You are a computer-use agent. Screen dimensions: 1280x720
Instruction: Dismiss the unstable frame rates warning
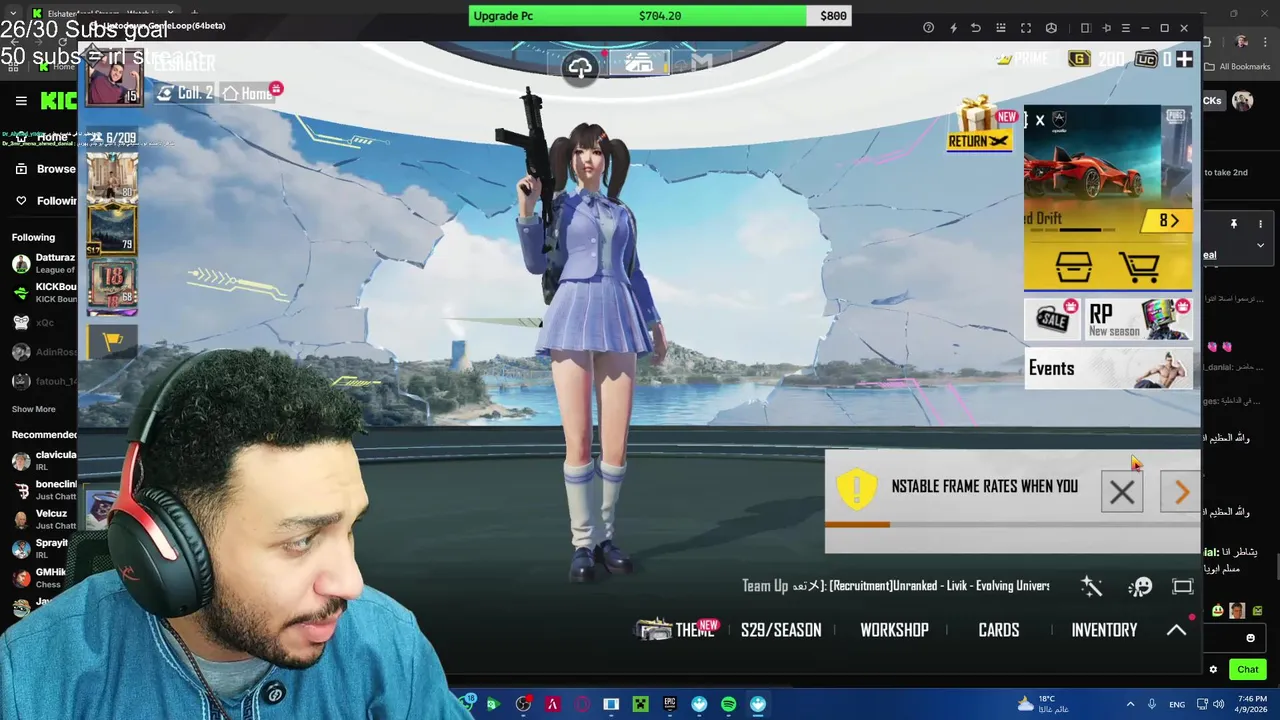tap(1122, 492)
